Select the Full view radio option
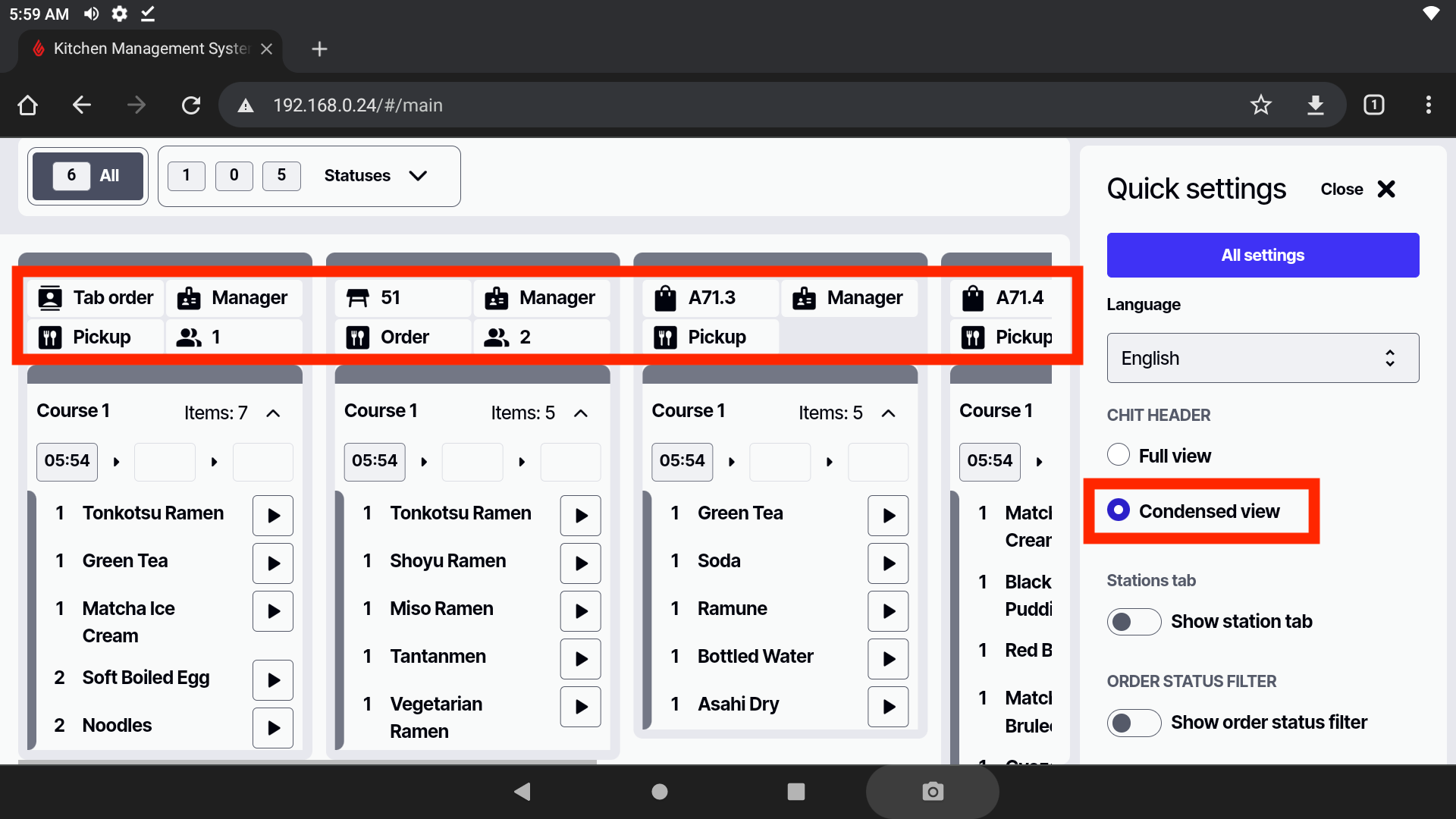This screenshot has height=819, width=1456. coord(1119,455)
